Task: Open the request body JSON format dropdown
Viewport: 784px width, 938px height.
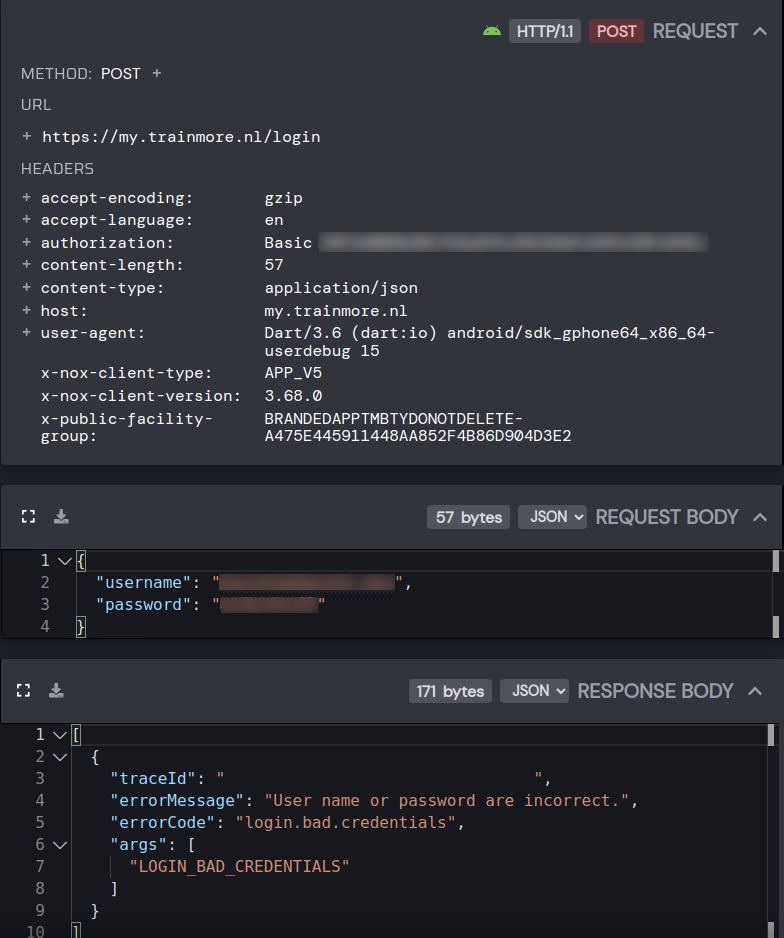Action: [552, 517]
